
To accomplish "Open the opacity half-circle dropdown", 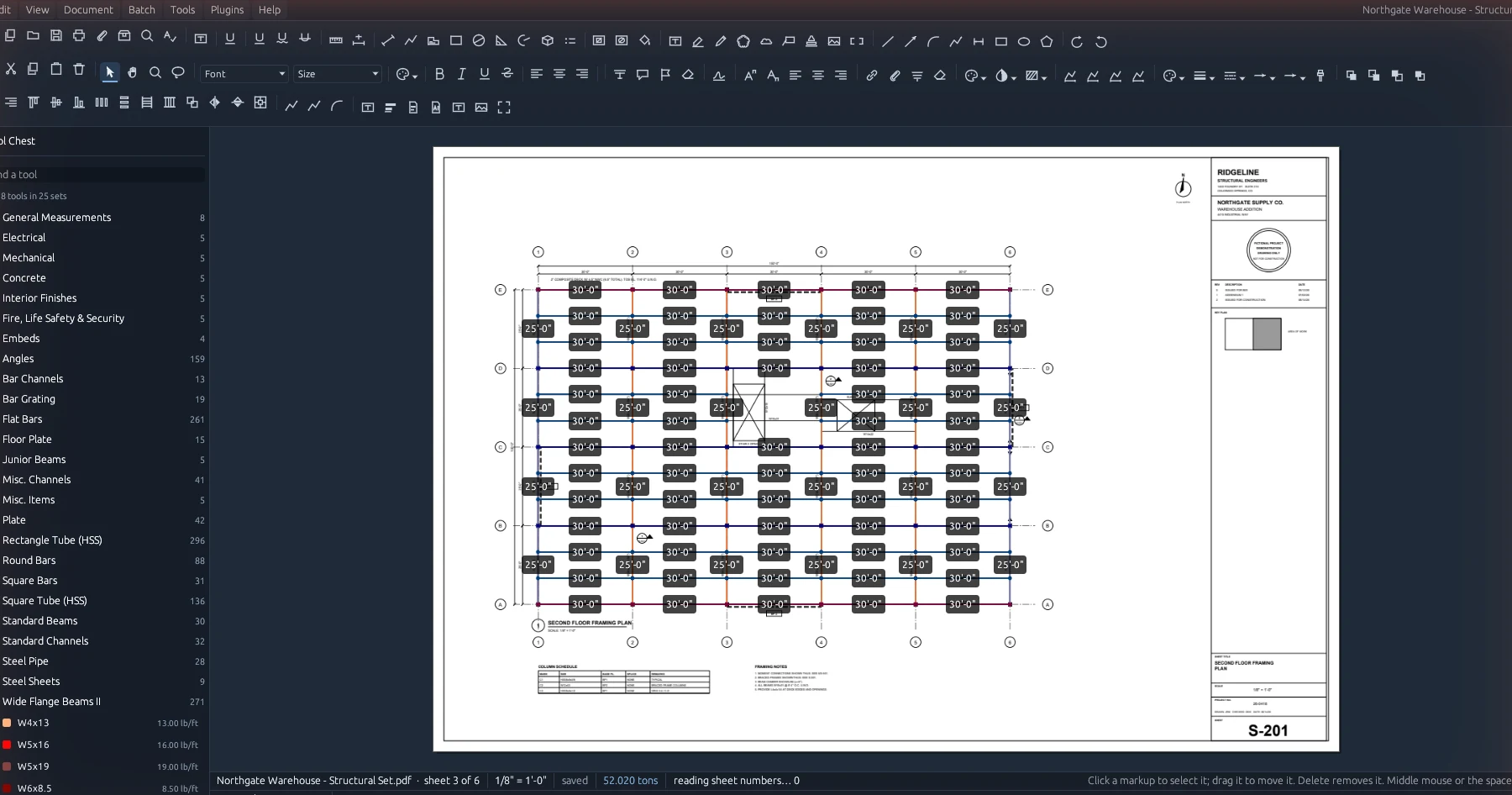I will (1005, 76).
